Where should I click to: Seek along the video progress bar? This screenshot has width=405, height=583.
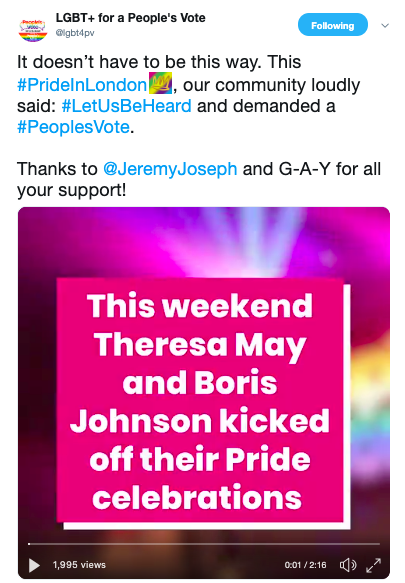pos(204,544)
